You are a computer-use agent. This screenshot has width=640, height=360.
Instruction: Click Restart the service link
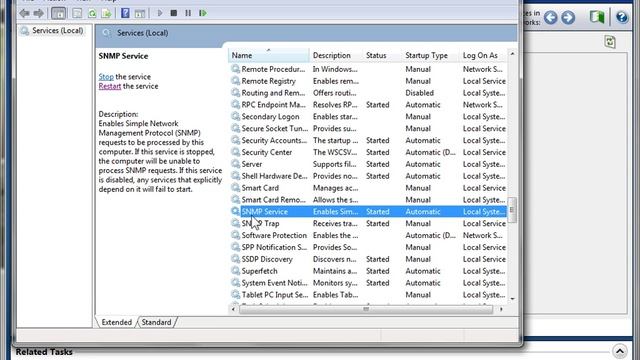tap(110, 86)
